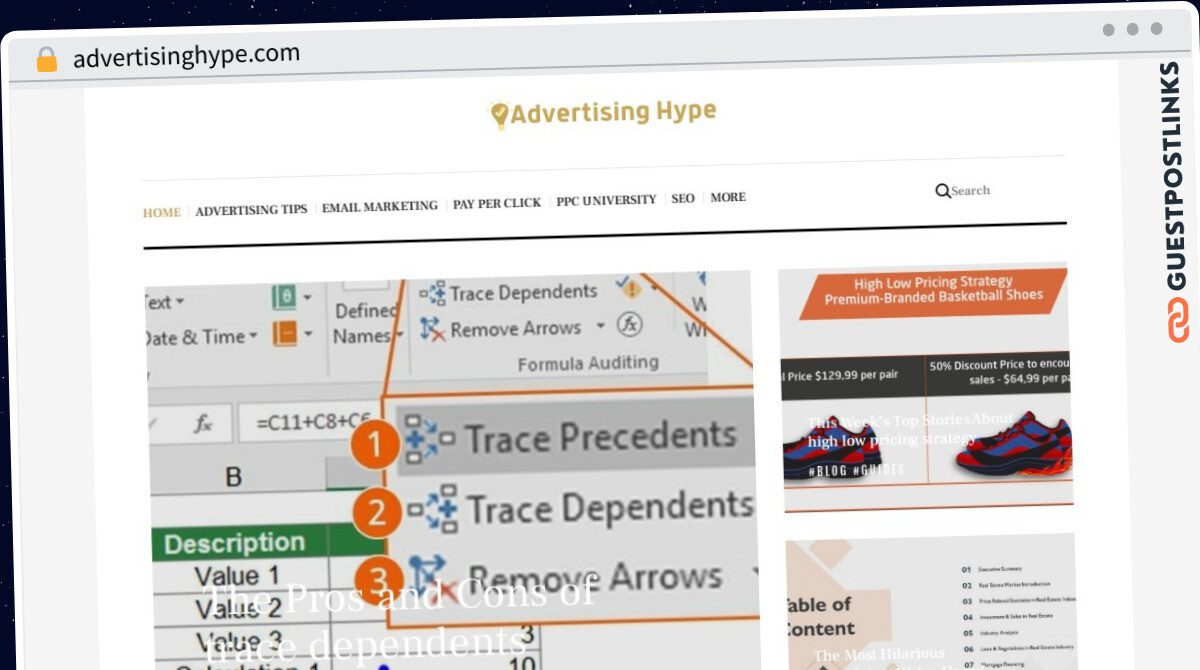Go to the HOME menu item
This screenshot has width=1200, height=670.
point(162,212)
